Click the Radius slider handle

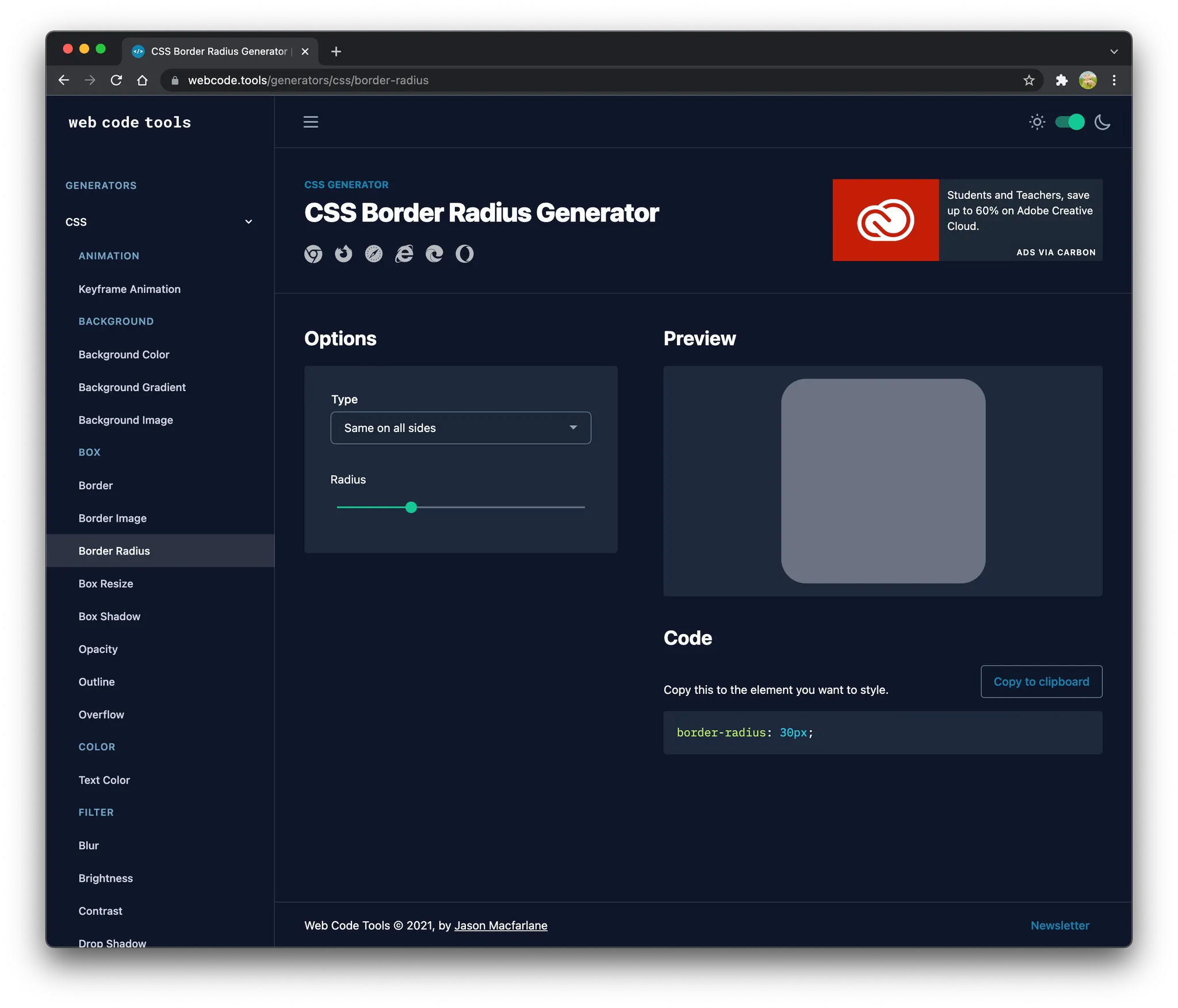pos(411,507)
